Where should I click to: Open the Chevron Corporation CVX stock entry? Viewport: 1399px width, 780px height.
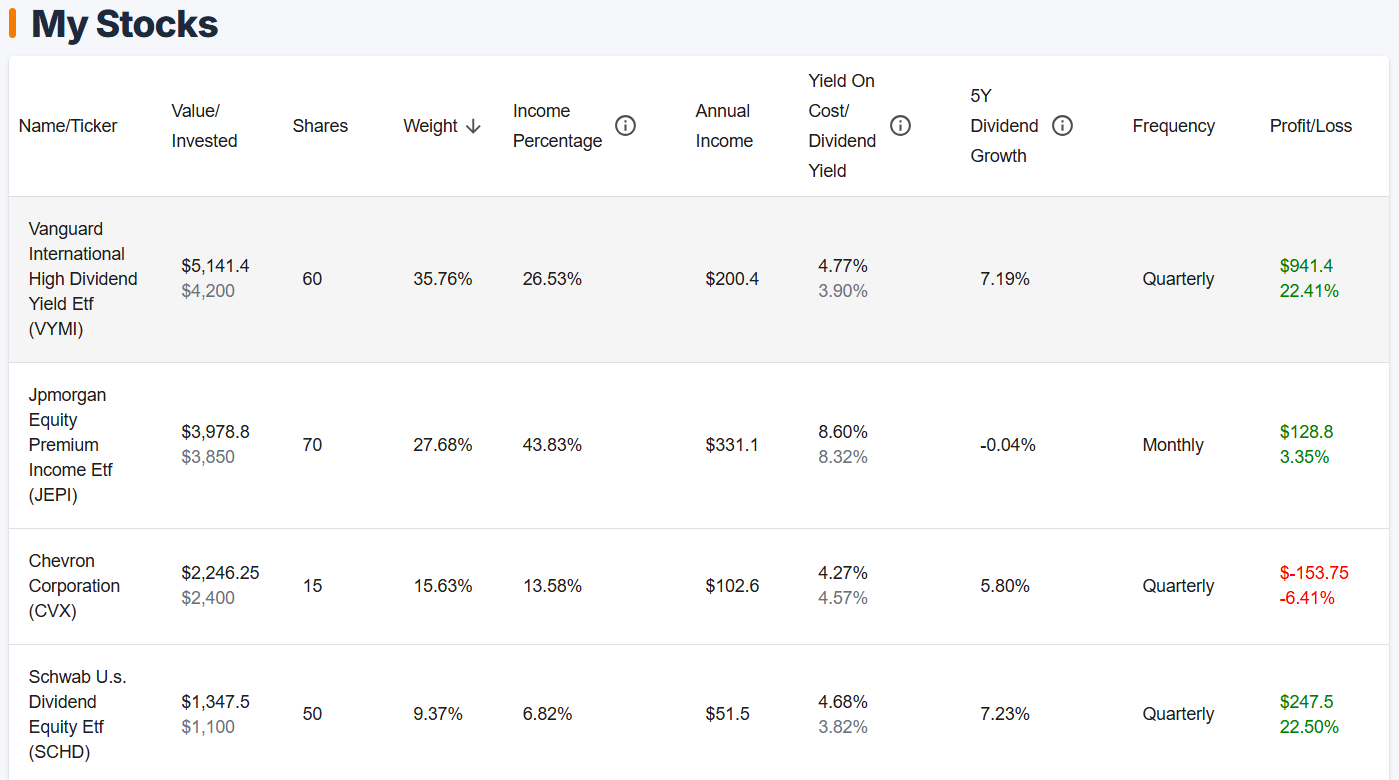[74, 585]
